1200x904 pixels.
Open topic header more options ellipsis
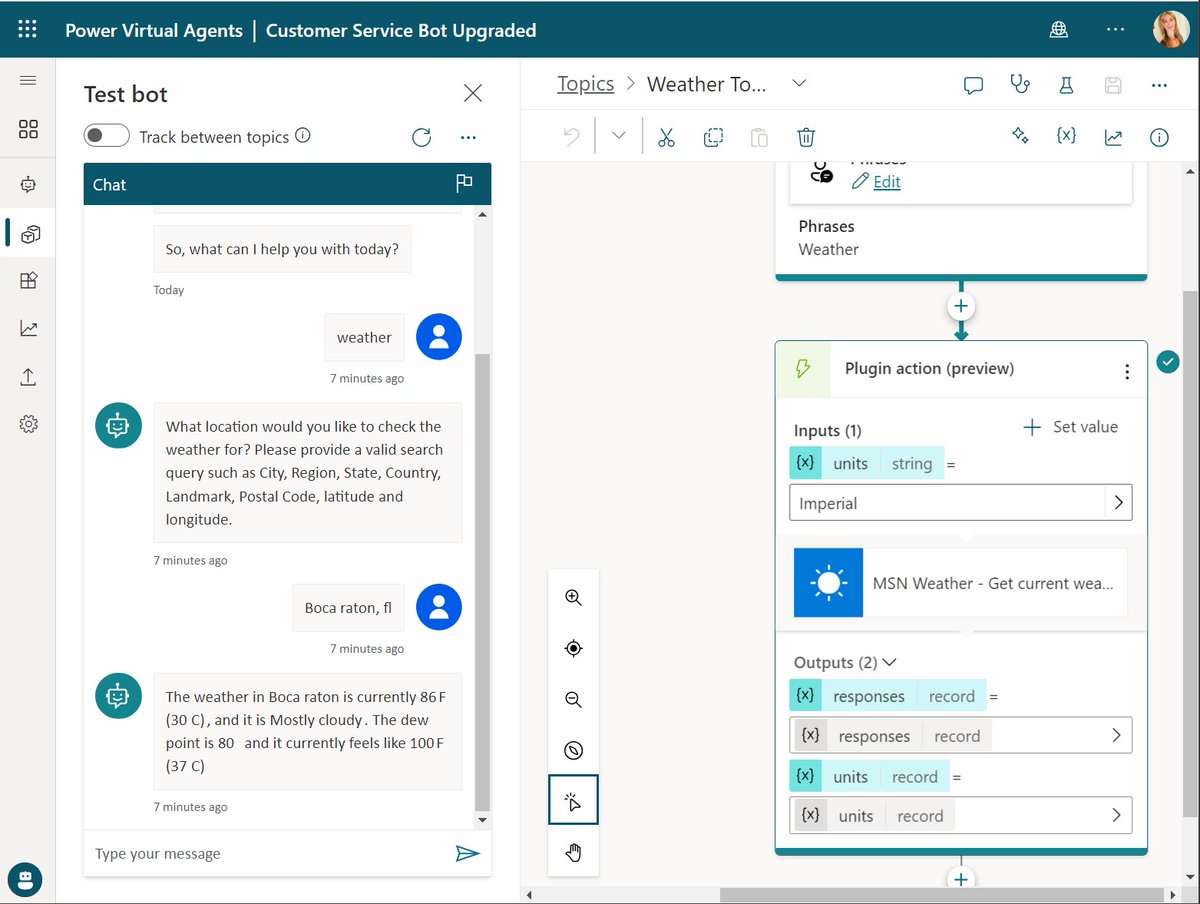tap(1159, 85)
